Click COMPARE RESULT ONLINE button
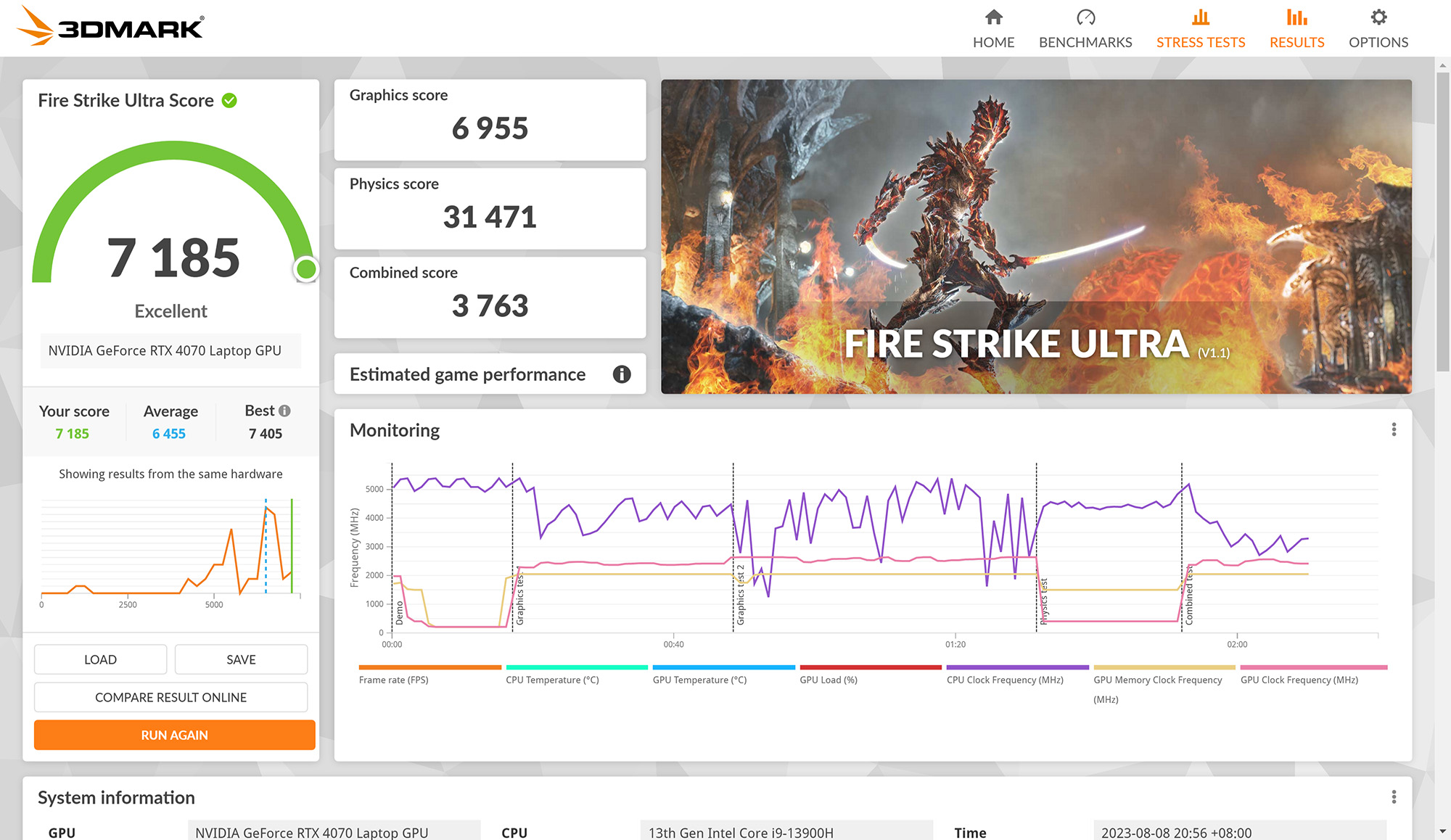The height and width of the screenshot is (840, 1451). click(x=170, y=697)
